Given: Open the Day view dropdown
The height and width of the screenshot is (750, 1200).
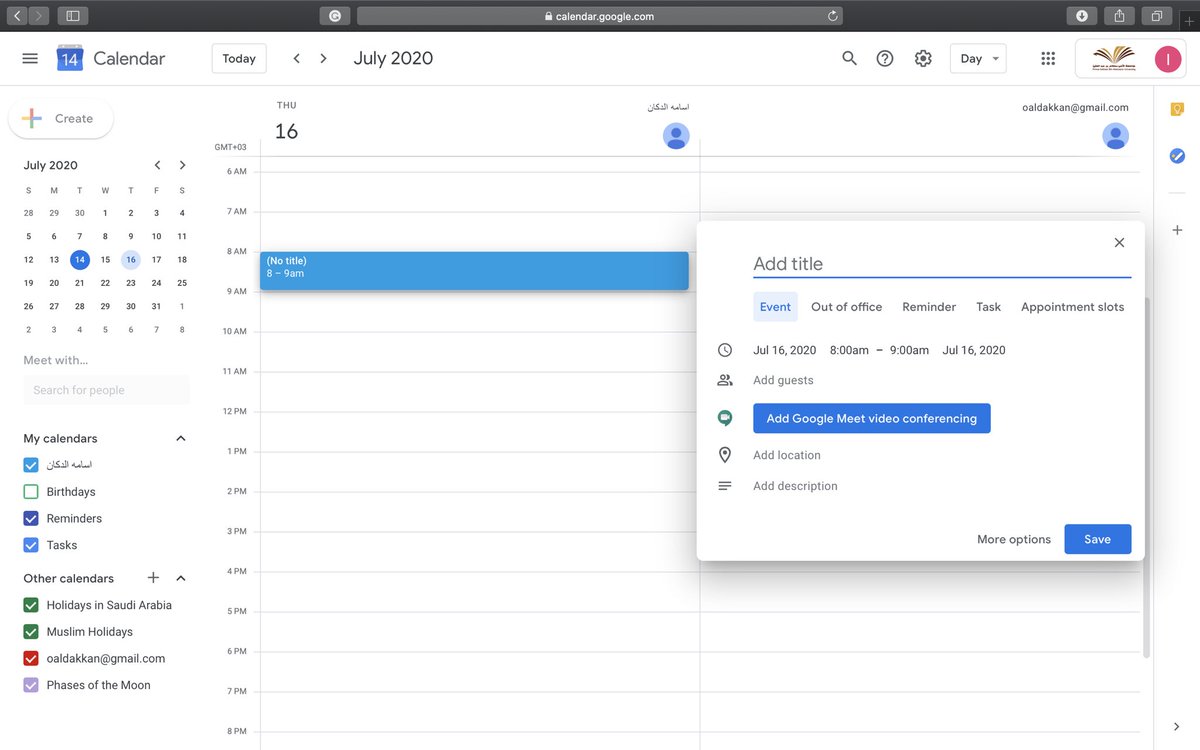Looking at the screenshot, I should click(x=978, y=58).
